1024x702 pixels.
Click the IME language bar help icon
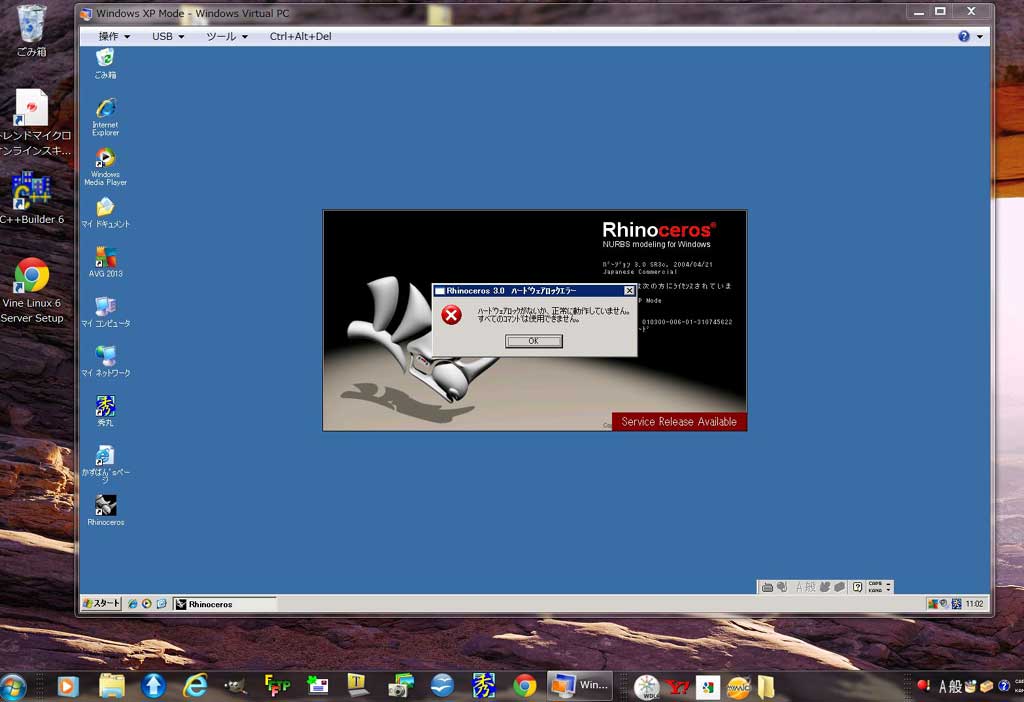click(x=857, y=587)
